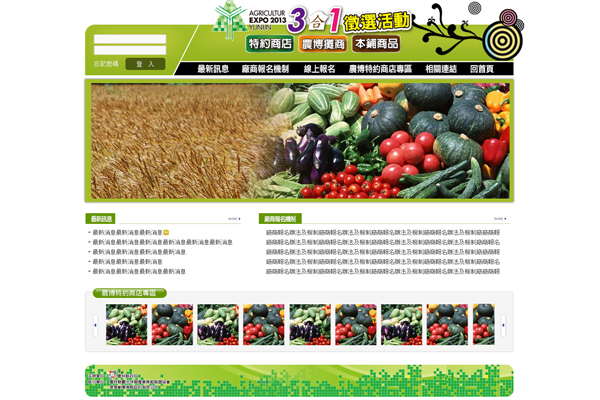Open the 廠商報名機制 navigation item
Viewport: 600px width, 400px height.
(265, 69)
